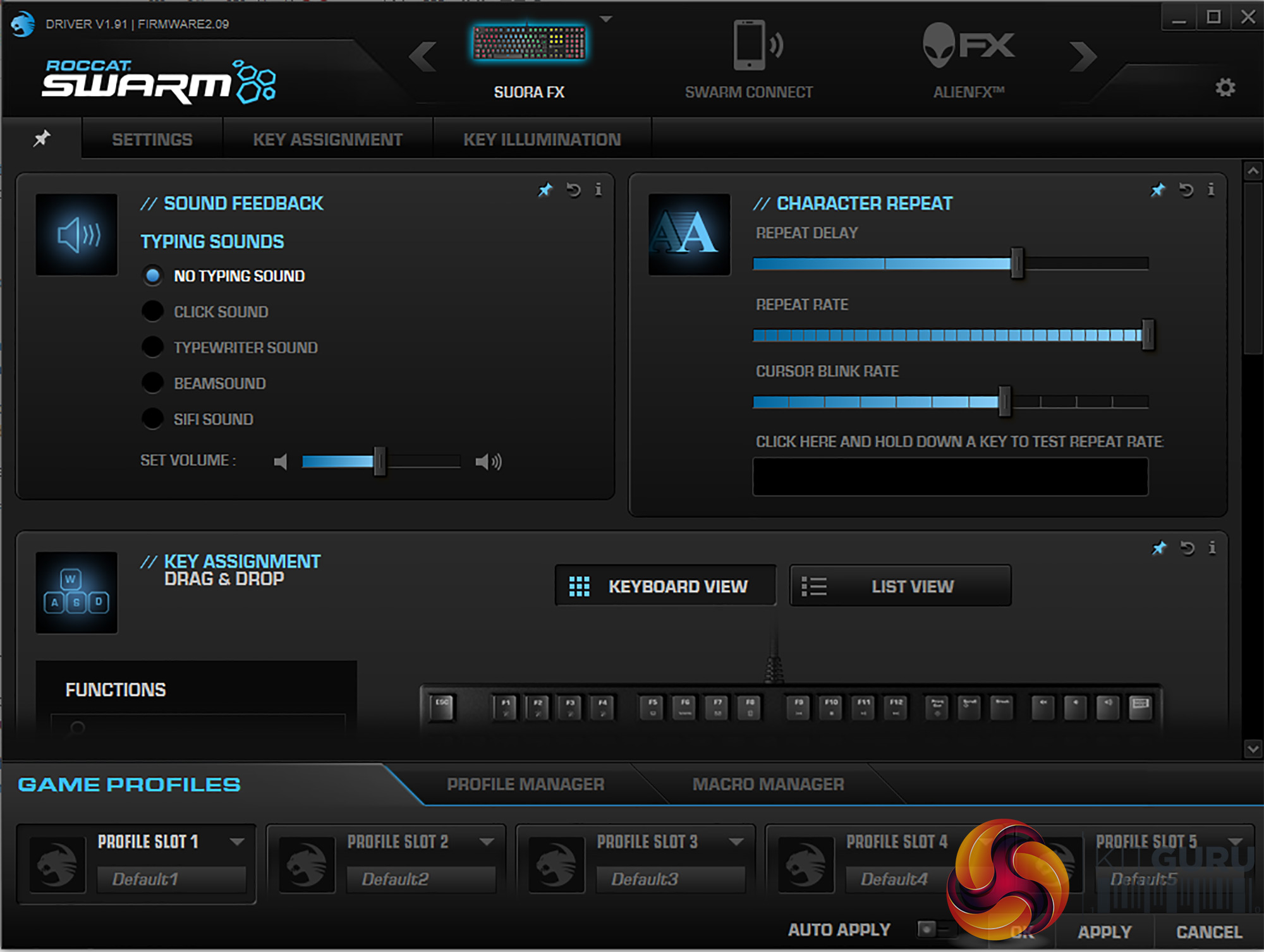Click the loud volume speaker icon
1264x952 pixels.
[488, 462]
